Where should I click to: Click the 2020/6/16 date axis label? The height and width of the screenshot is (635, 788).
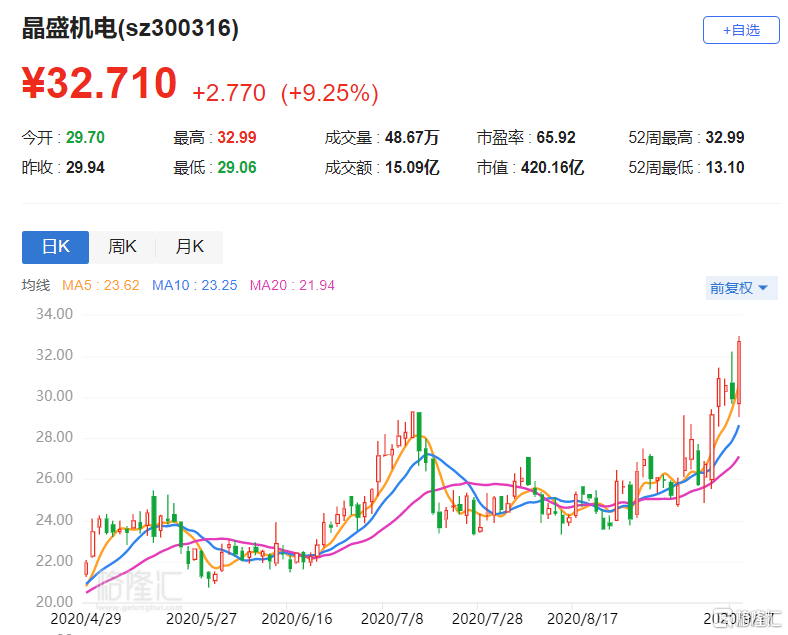[x=297, y=619]
